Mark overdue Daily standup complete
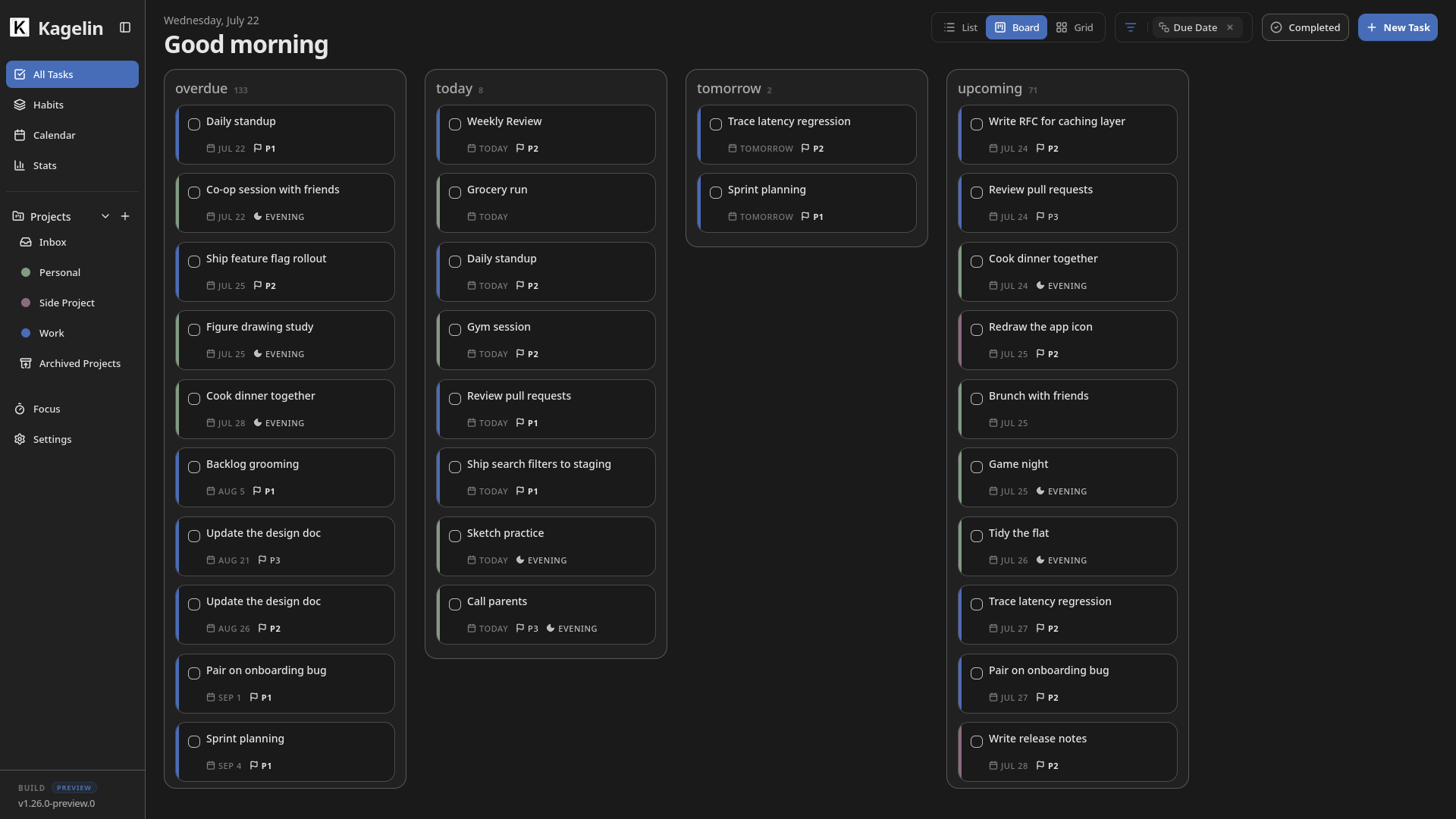This screenshot has height=819, width=1456. [194, 124]
